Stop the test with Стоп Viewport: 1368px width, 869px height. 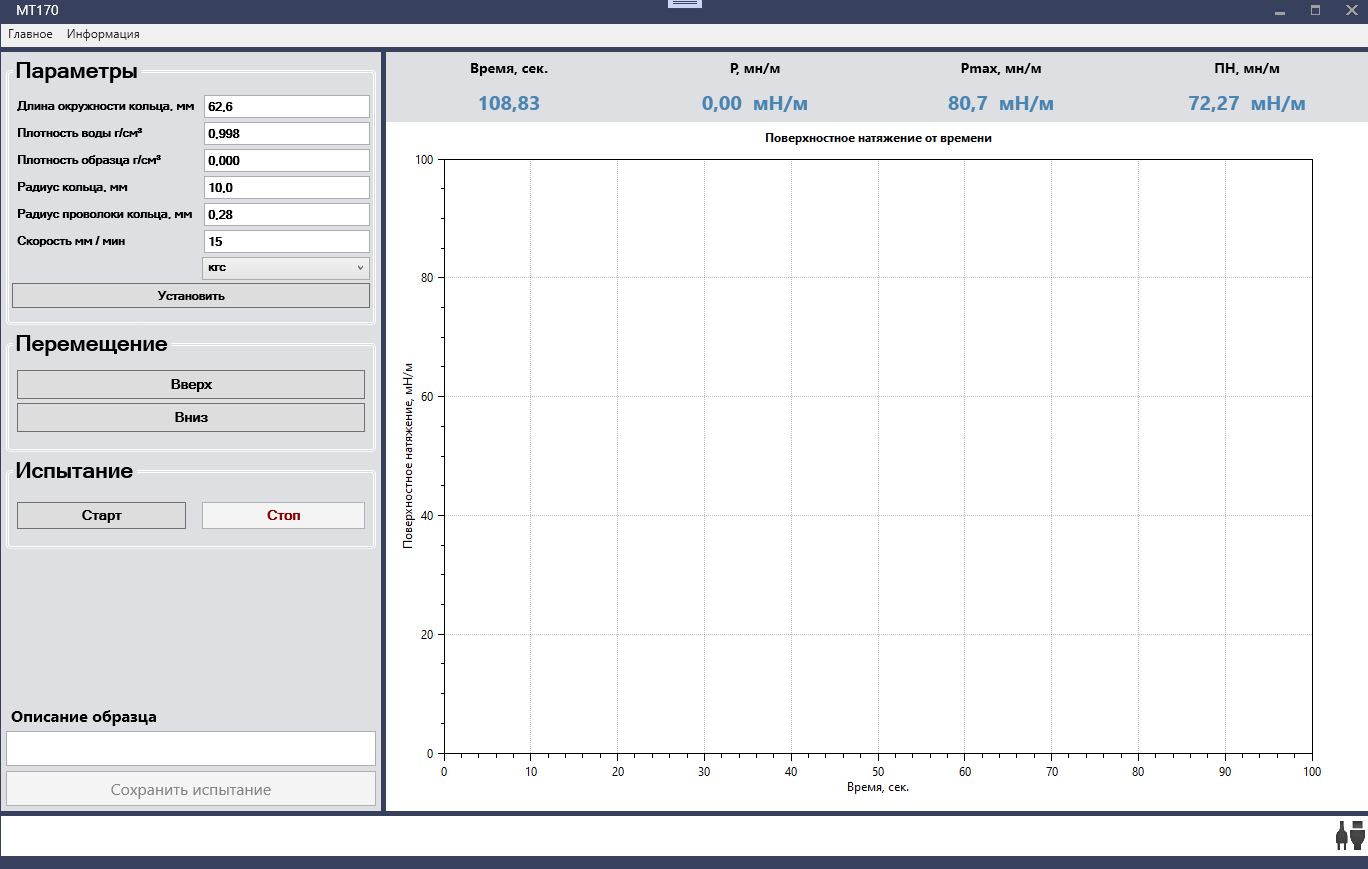pyautogui.click(x=284, y=515)
